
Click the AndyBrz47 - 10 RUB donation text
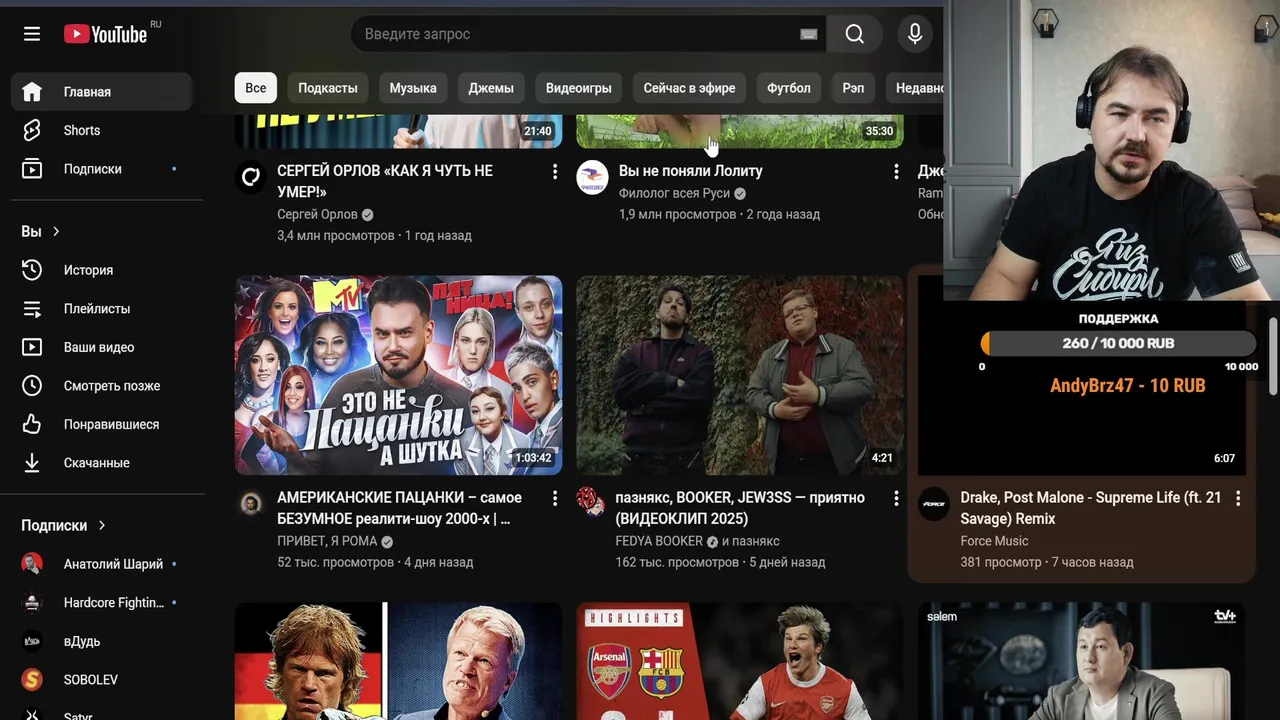click(1127, 386)
